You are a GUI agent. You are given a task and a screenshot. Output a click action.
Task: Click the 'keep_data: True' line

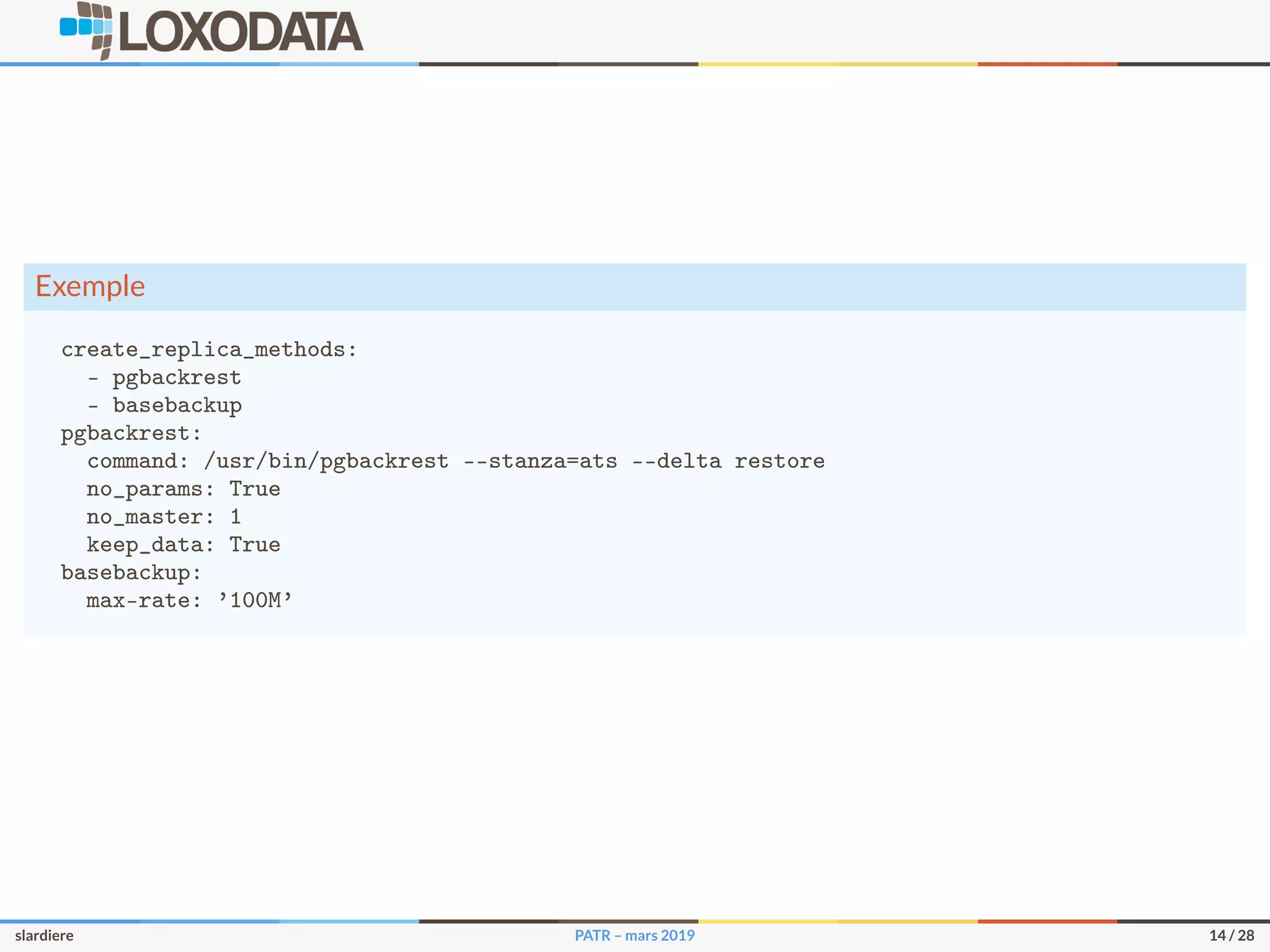[x=184, y=545]
